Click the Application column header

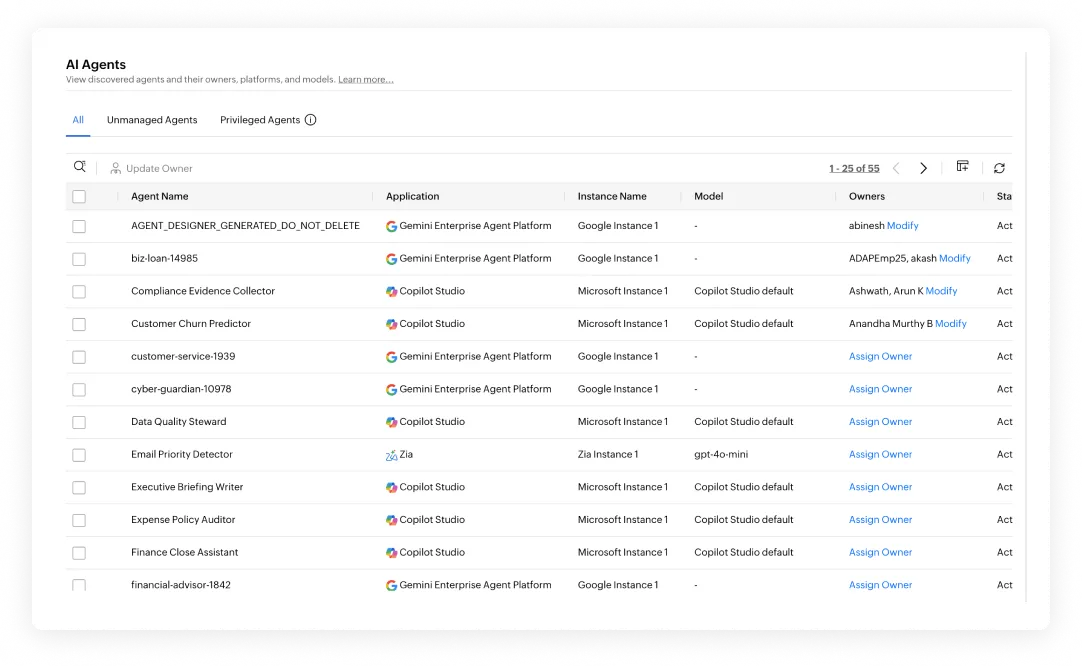point(413,196)
